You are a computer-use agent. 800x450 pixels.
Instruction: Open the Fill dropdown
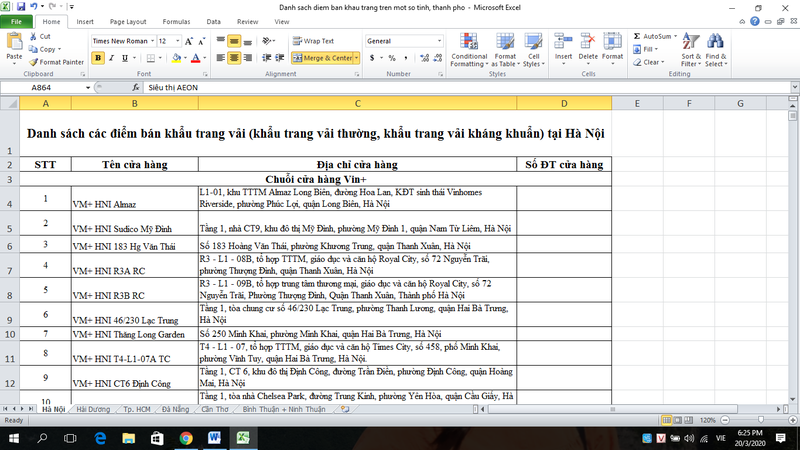click(x=645, y=49)
